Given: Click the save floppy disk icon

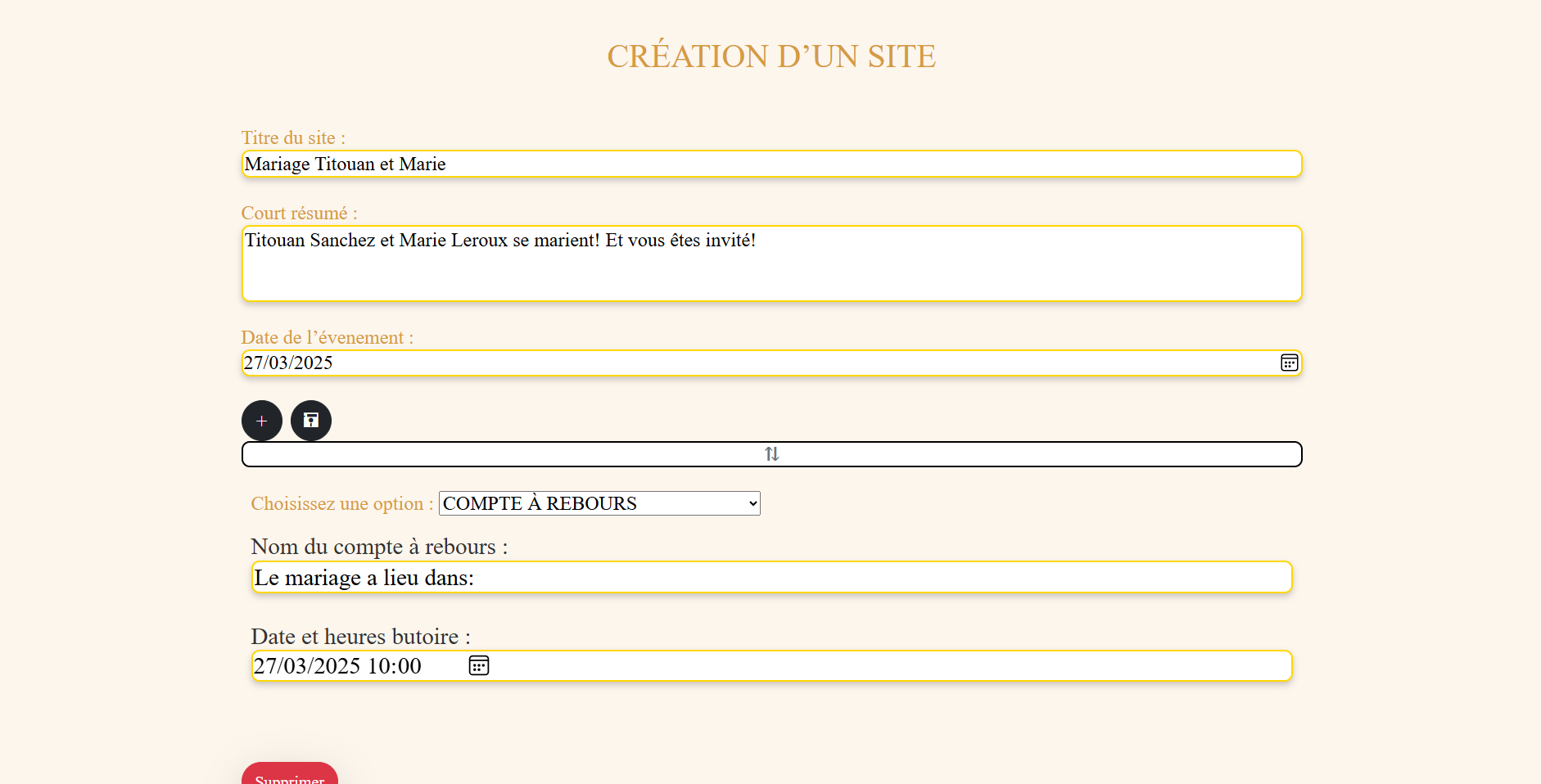Looking at the screenshot, I should [311, 421].
